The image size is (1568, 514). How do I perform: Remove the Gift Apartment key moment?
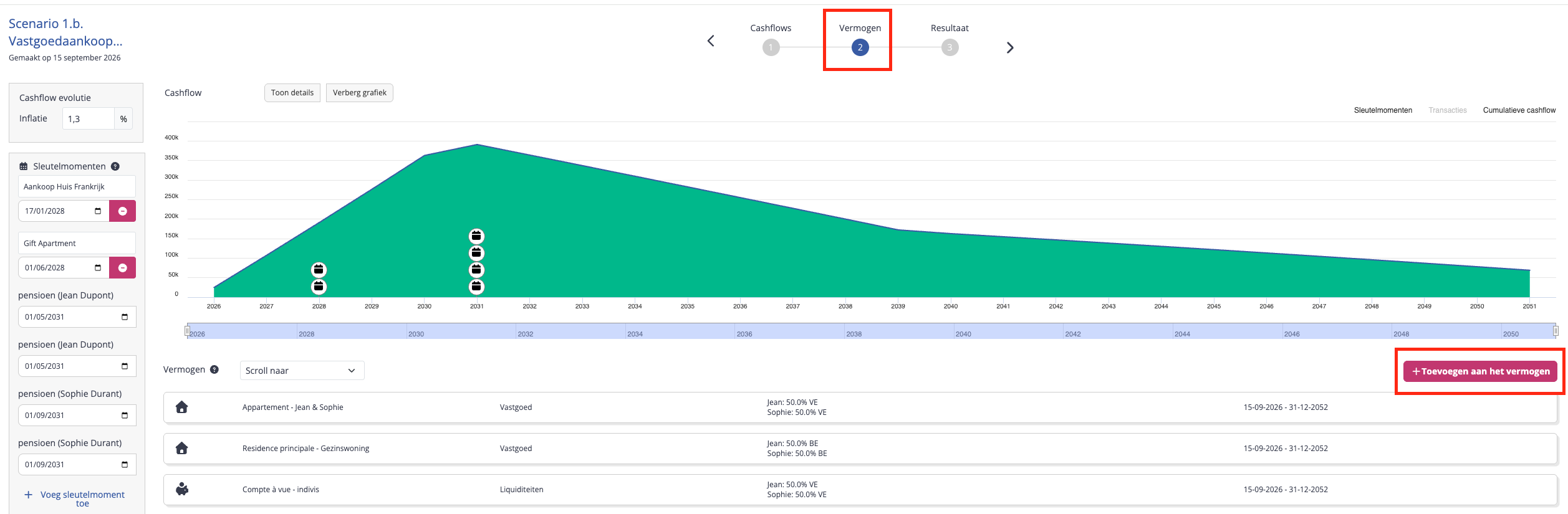[122, 268]
